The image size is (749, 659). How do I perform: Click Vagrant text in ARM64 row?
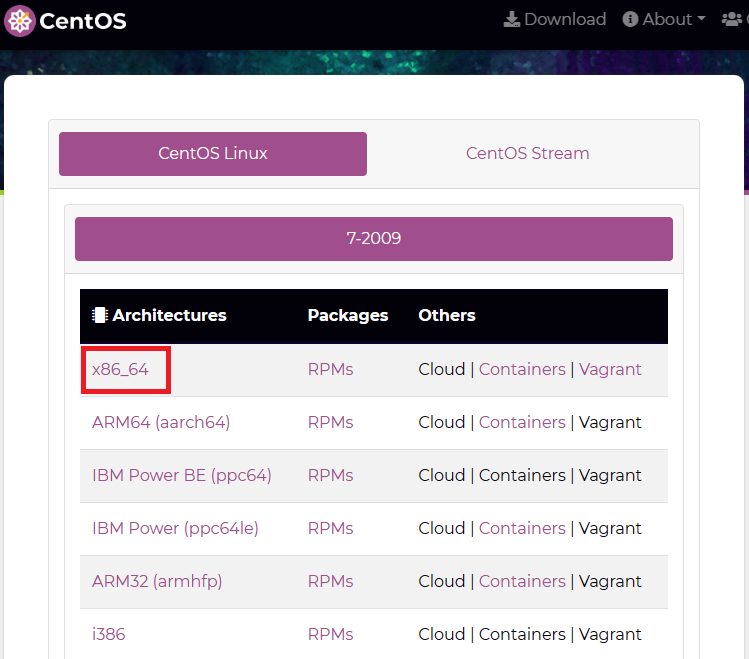pos(610,423)
